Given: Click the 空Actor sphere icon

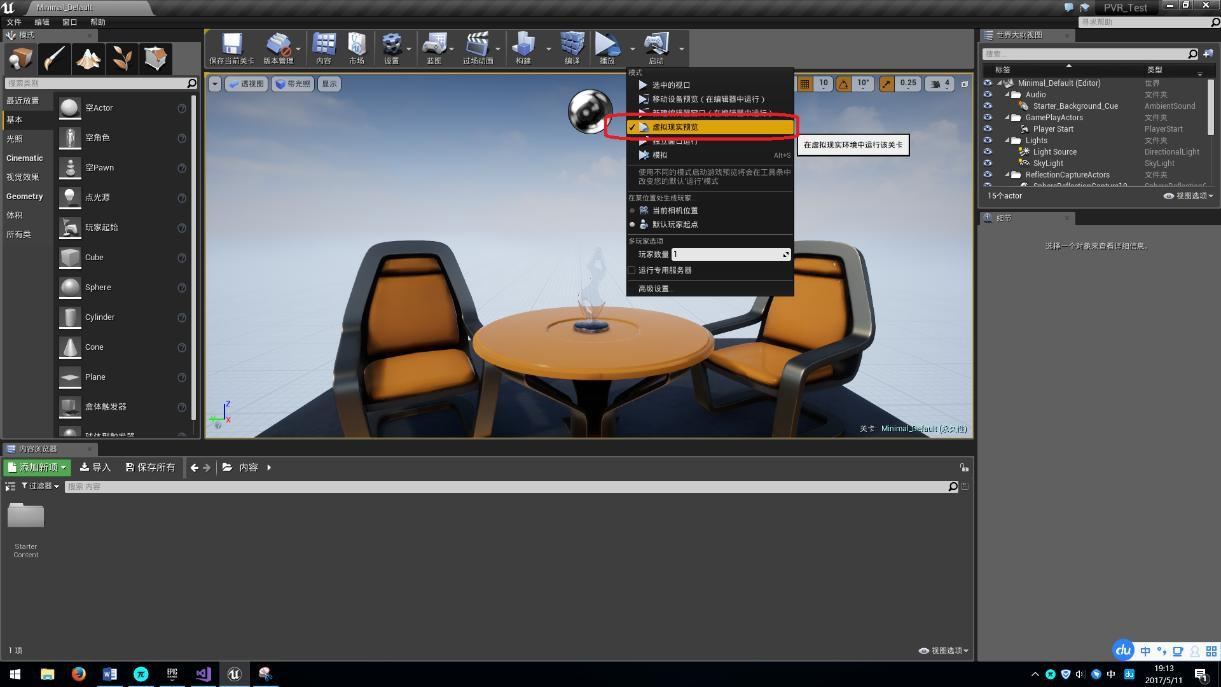Looking at the screenshot, I should coord(69,108).
